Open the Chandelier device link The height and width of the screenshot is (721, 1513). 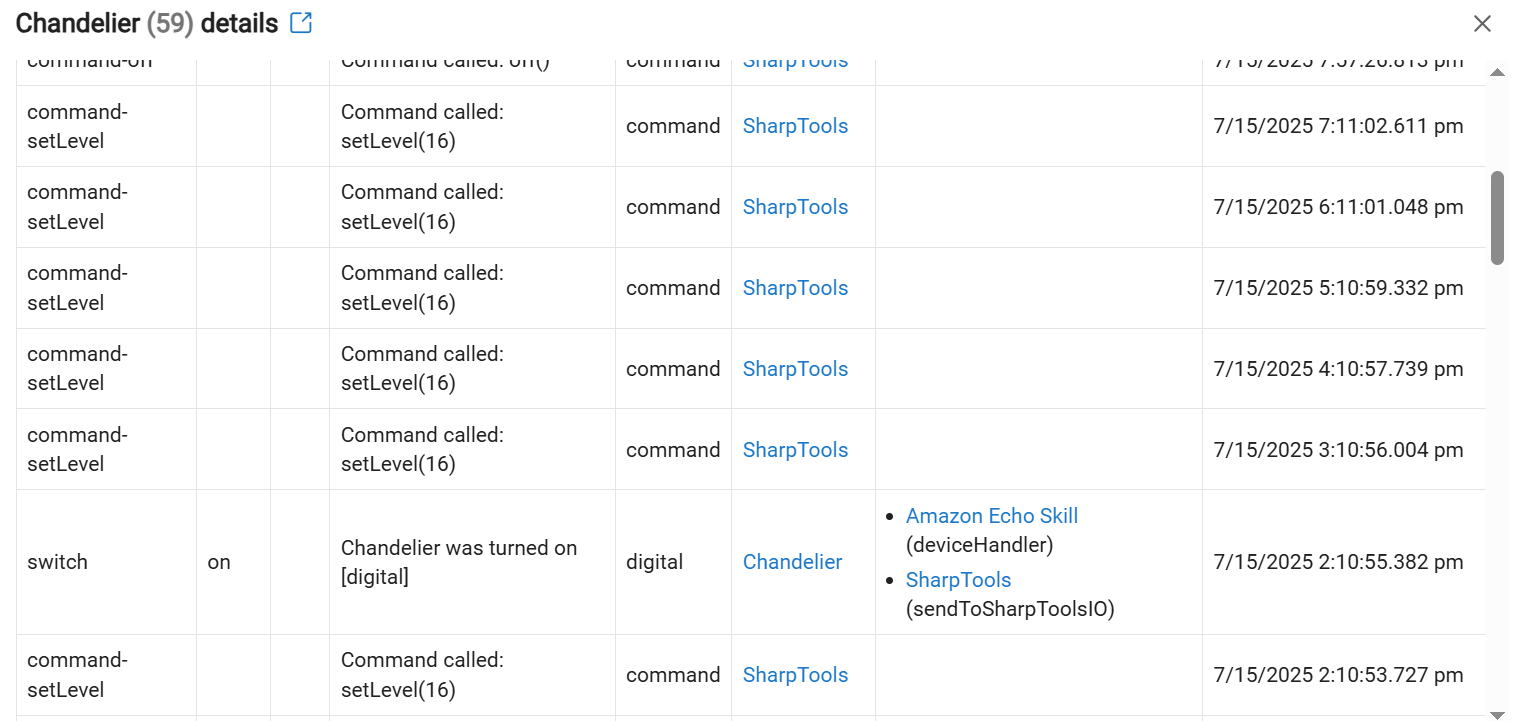click(792, 562)
